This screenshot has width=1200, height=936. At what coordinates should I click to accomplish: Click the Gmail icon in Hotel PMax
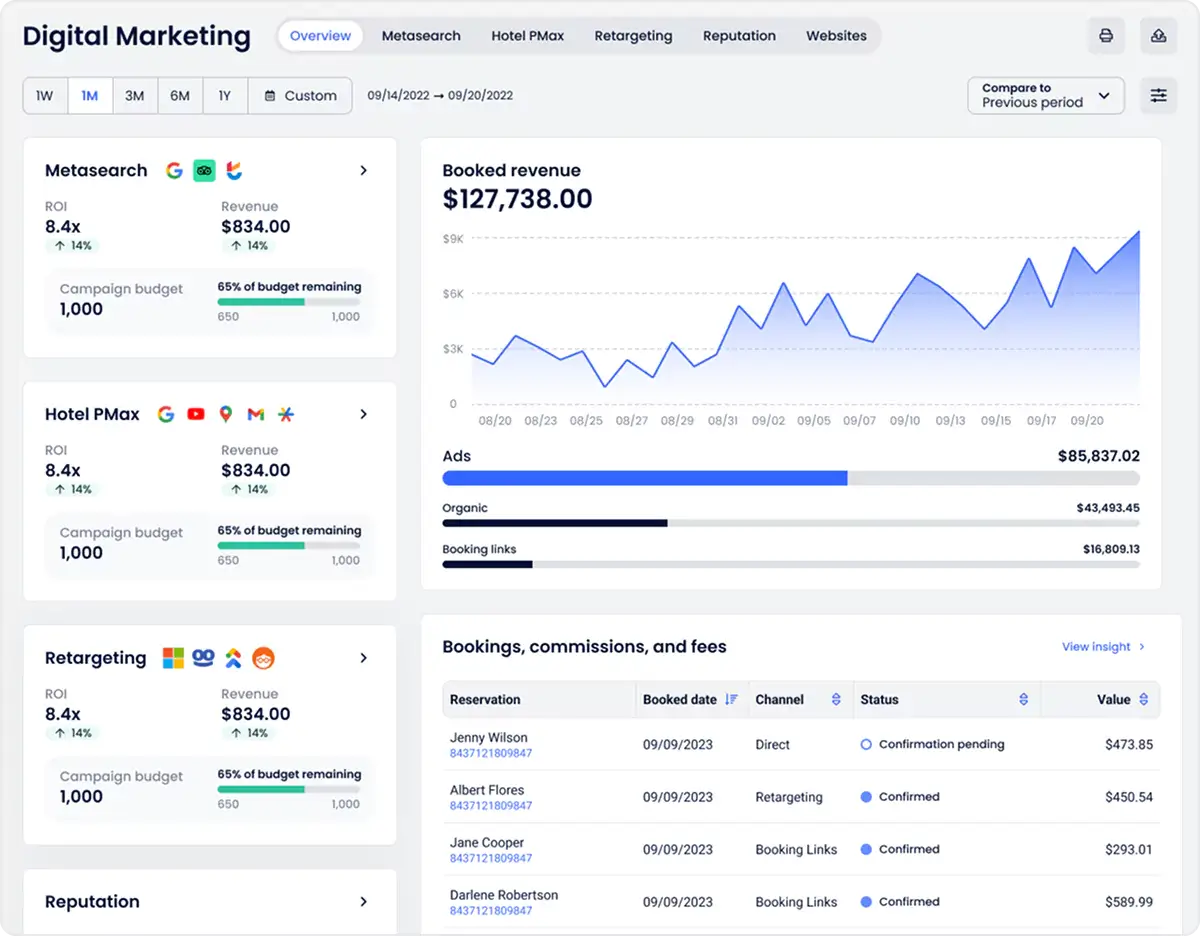click(256, 414)
